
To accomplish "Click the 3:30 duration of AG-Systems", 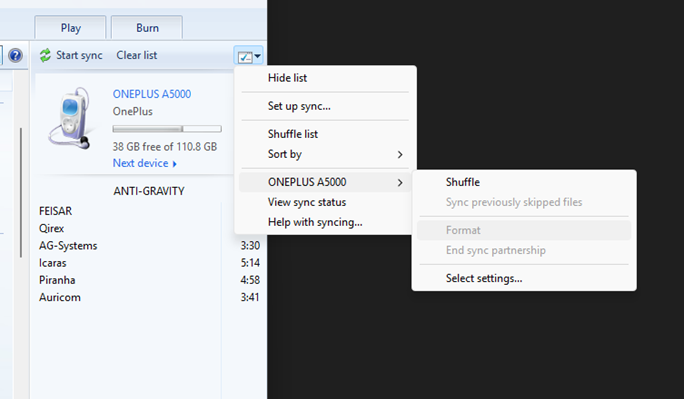I will click(250, 246).
